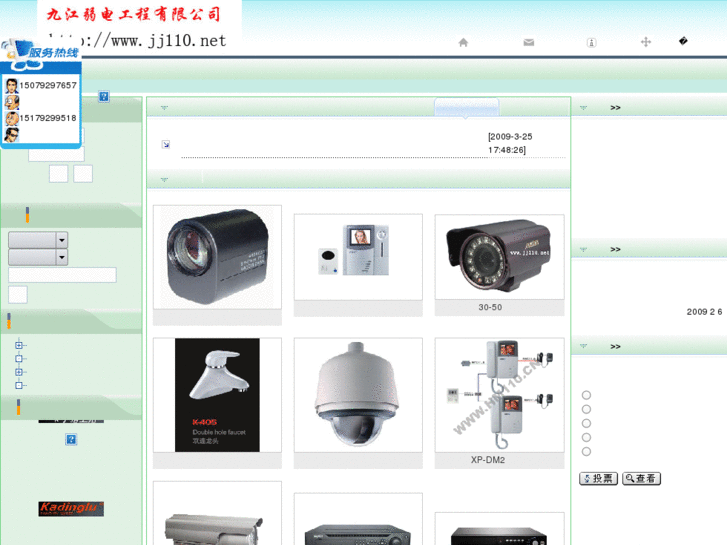Click the arrow icon in the third right-hand panel header

[x=583, y=346]
